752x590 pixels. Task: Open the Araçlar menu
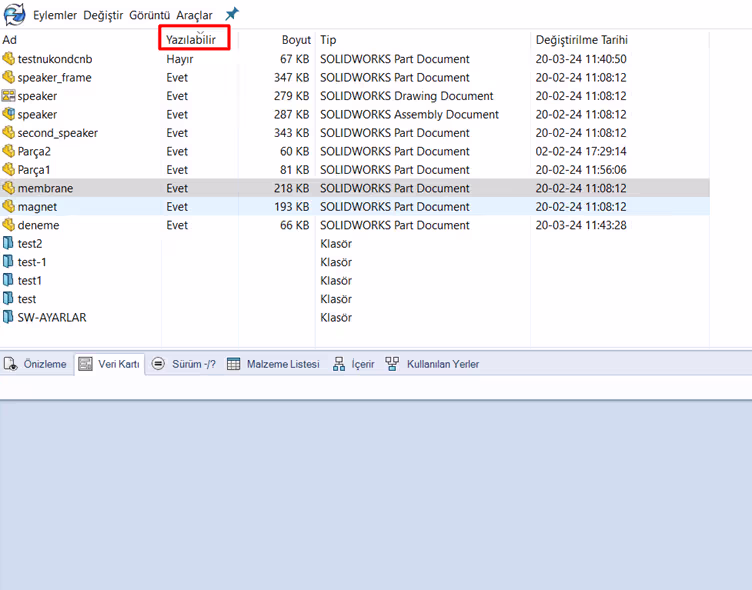[194, 15]
